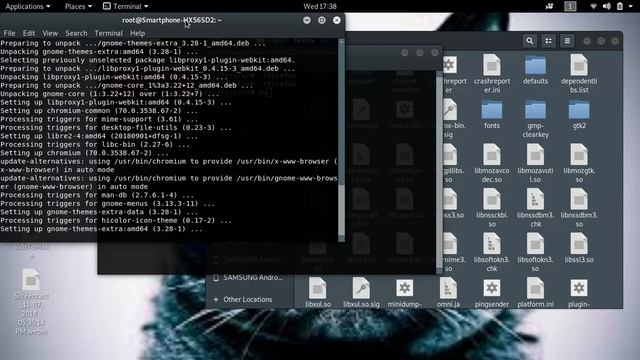Click the volume speaker icon in top bar
Image resolution: width=640 pixels, height=360 pixels.
[607, 6]
